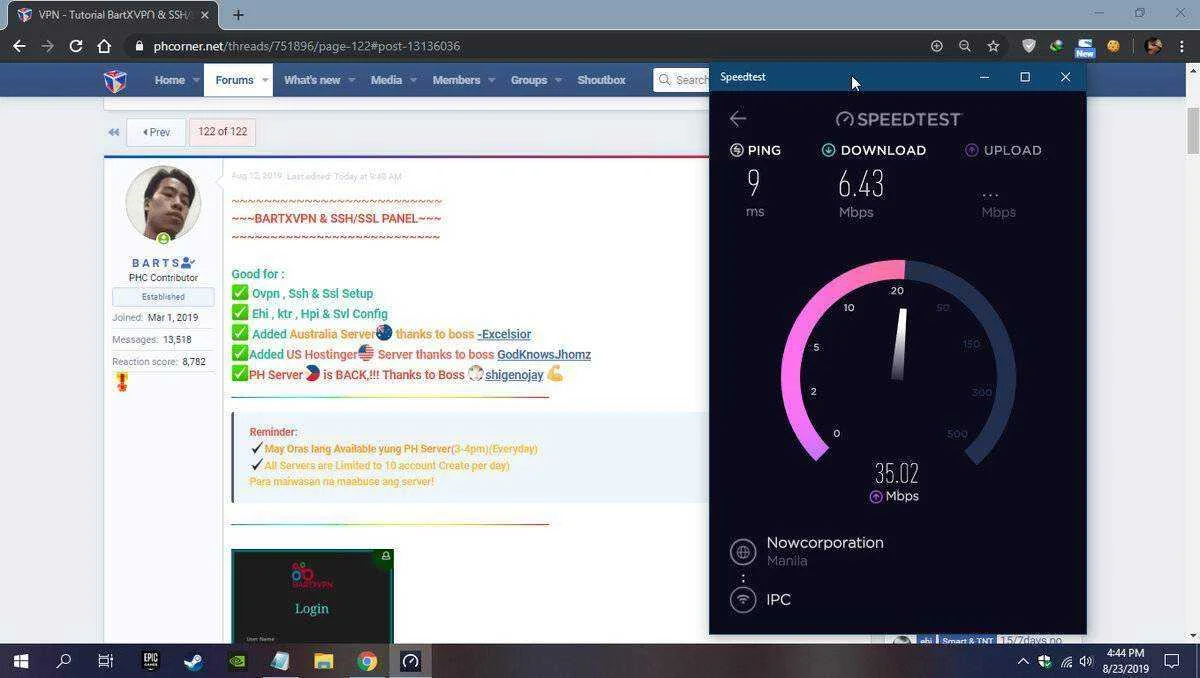Open a new Chrome tab with plus button
The width and height of the screenshot is (1200, 678).
click(238, 15)
